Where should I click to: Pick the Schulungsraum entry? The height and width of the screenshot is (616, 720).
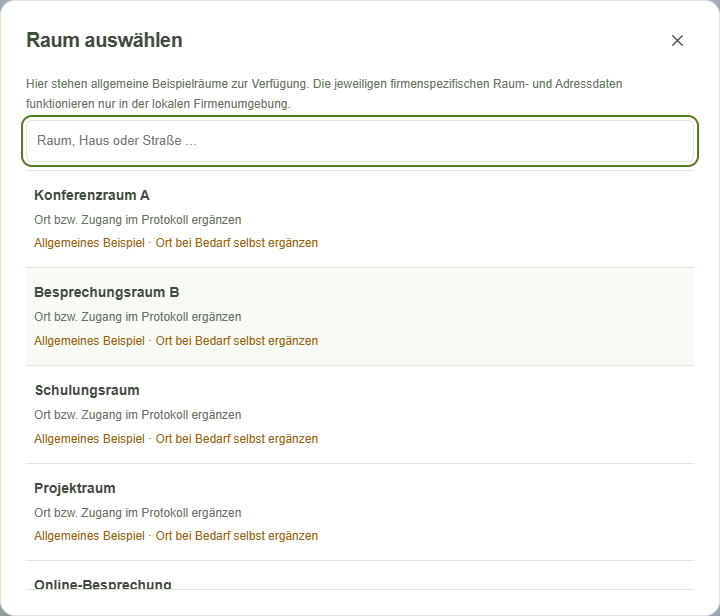360,414
